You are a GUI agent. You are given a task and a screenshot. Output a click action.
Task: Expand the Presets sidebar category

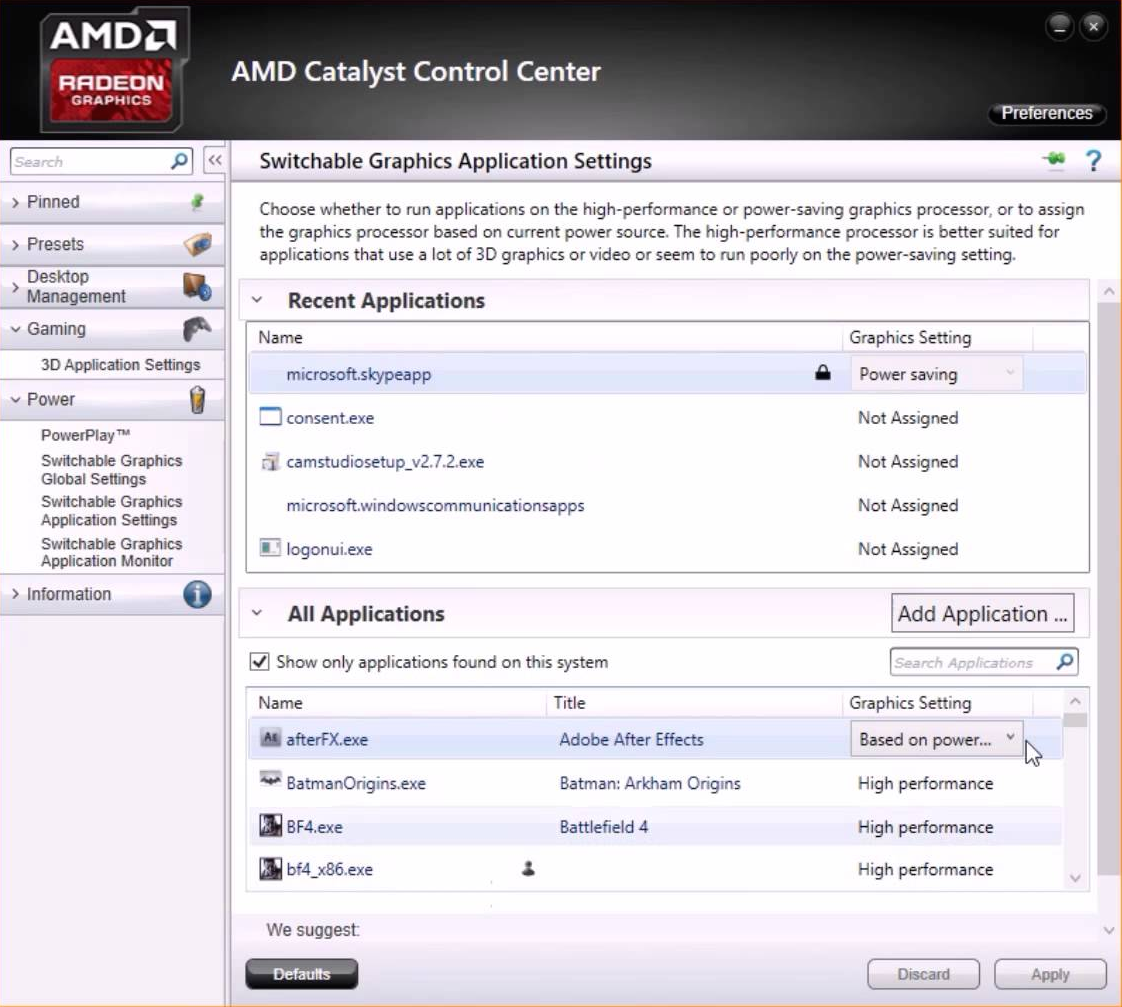[55, 244]
